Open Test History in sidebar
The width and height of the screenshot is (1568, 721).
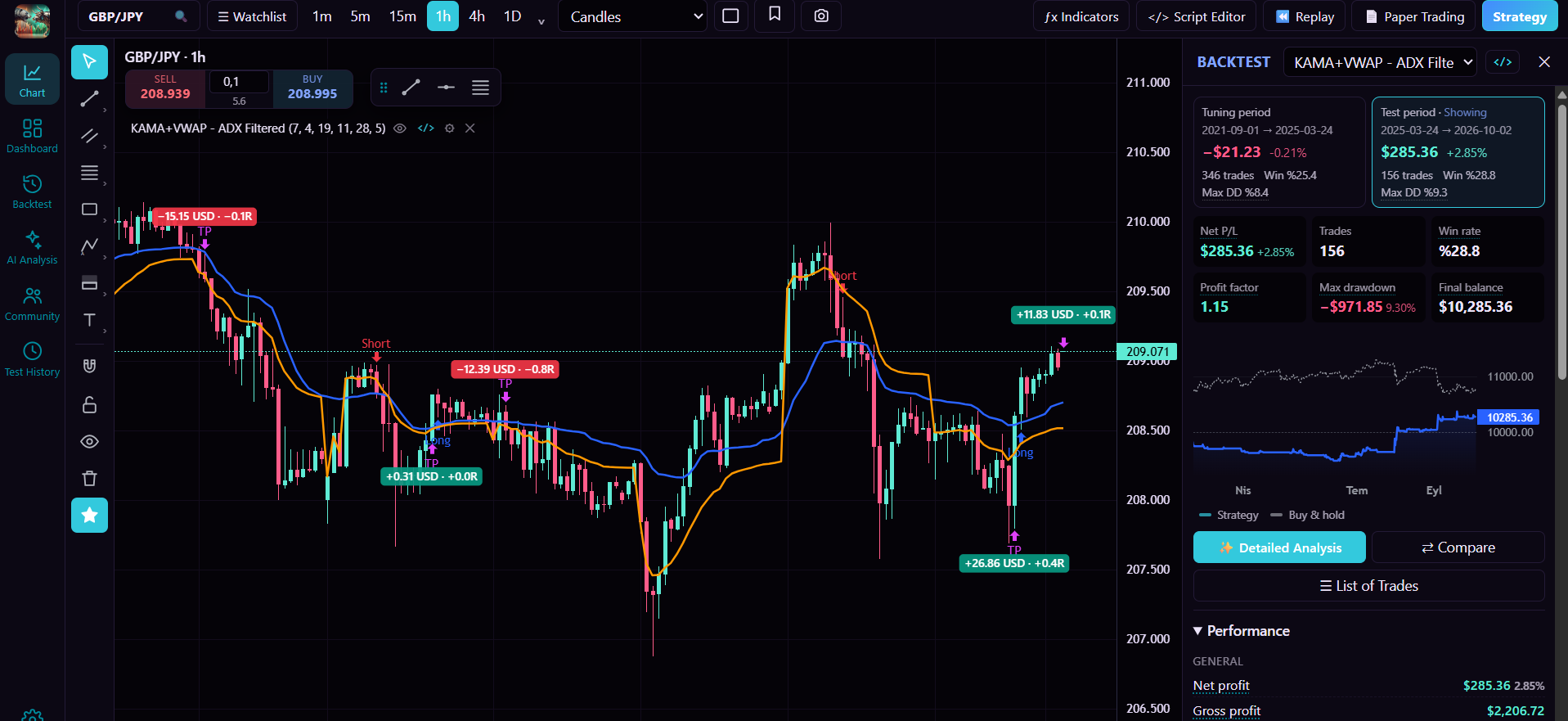32,359
